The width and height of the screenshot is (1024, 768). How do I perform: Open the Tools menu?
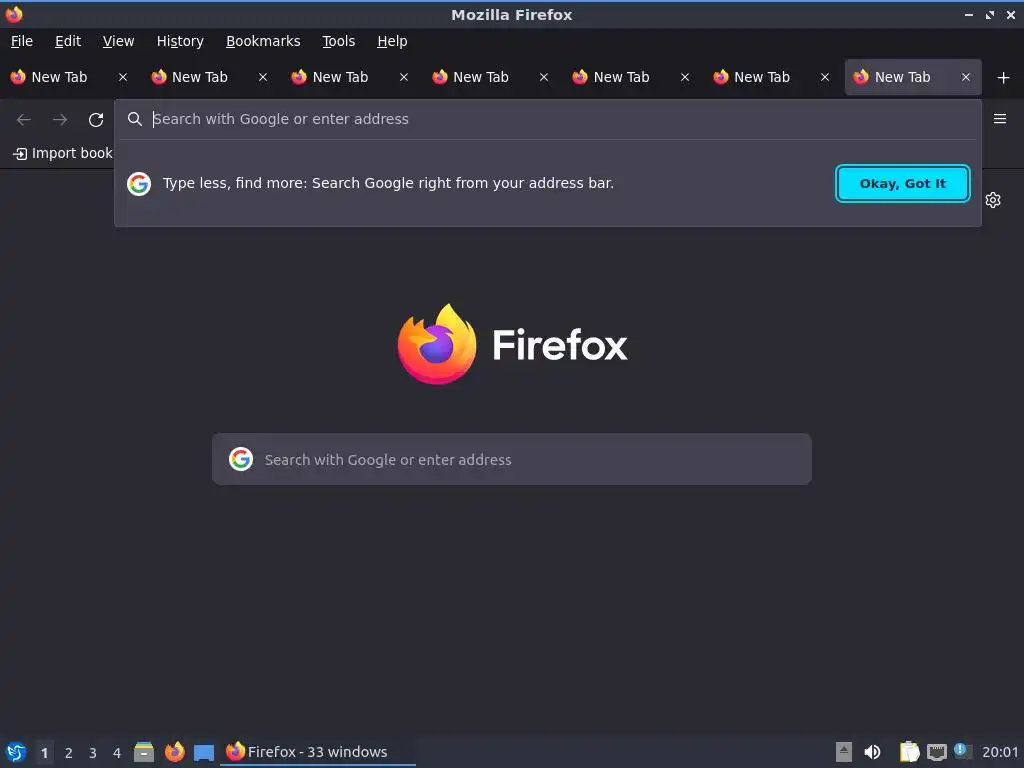click(x=338, y=41)
